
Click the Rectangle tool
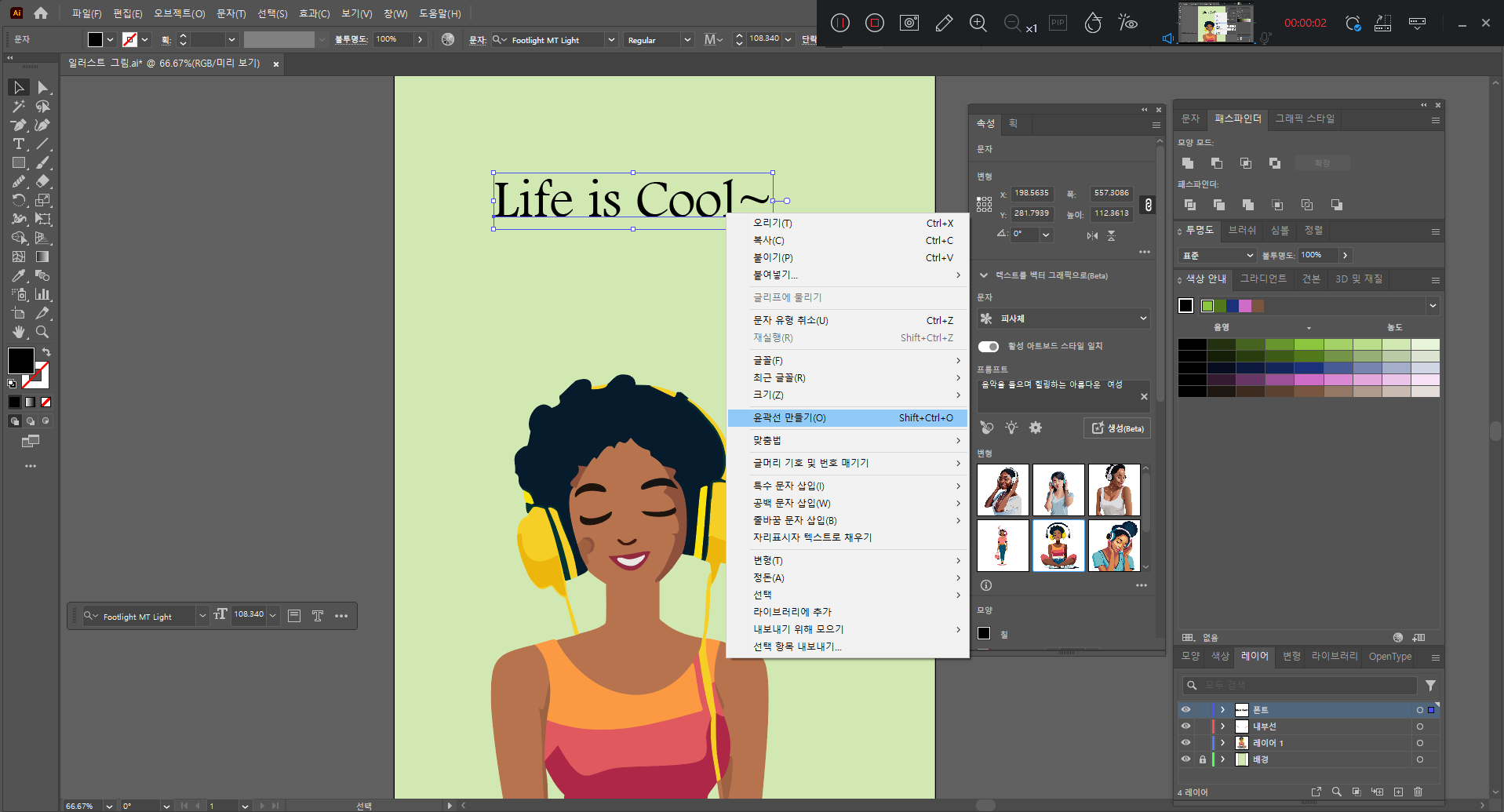click(18, 163)
